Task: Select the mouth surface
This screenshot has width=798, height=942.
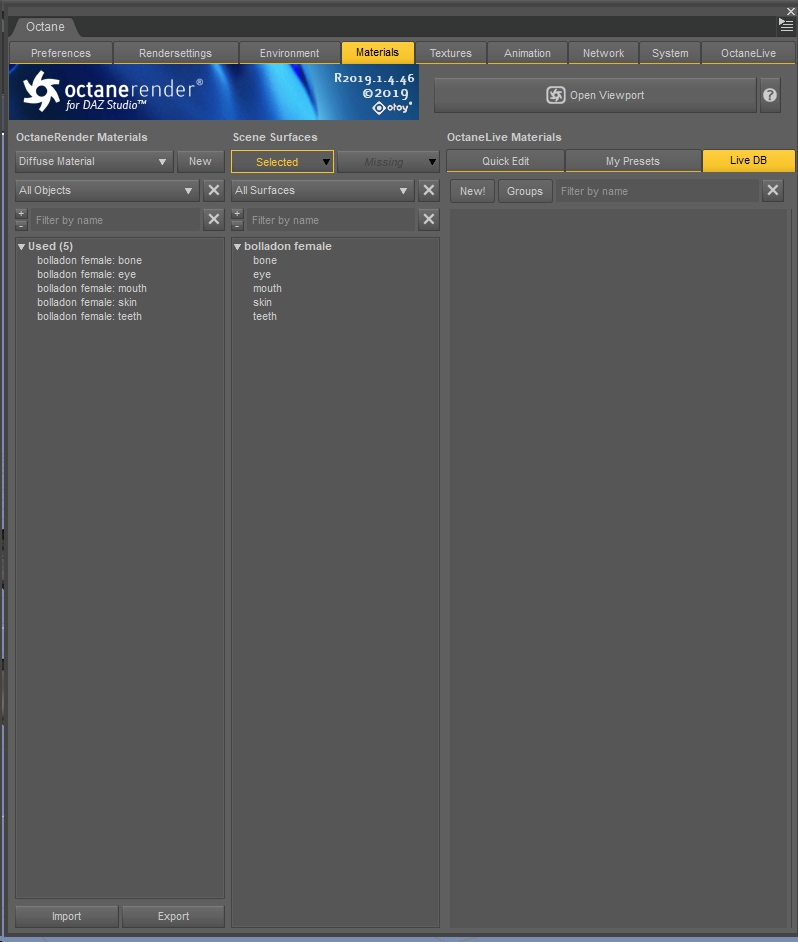Action: 267,288
